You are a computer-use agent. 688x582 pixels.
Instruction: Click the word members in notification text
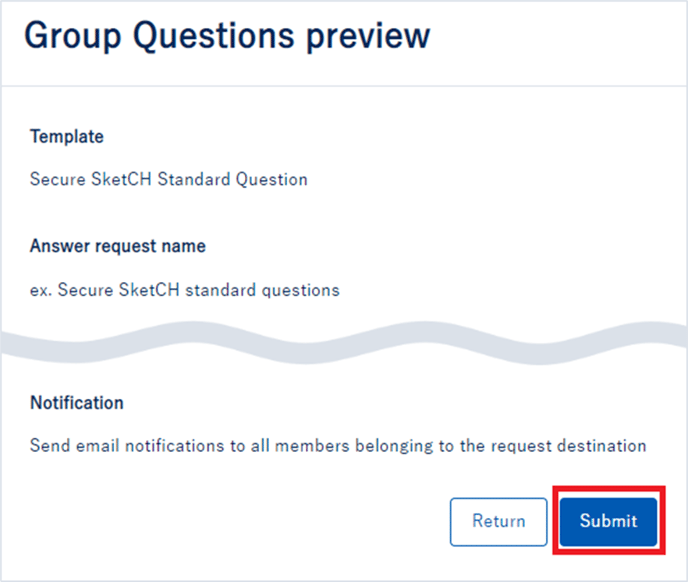(312, 446)
